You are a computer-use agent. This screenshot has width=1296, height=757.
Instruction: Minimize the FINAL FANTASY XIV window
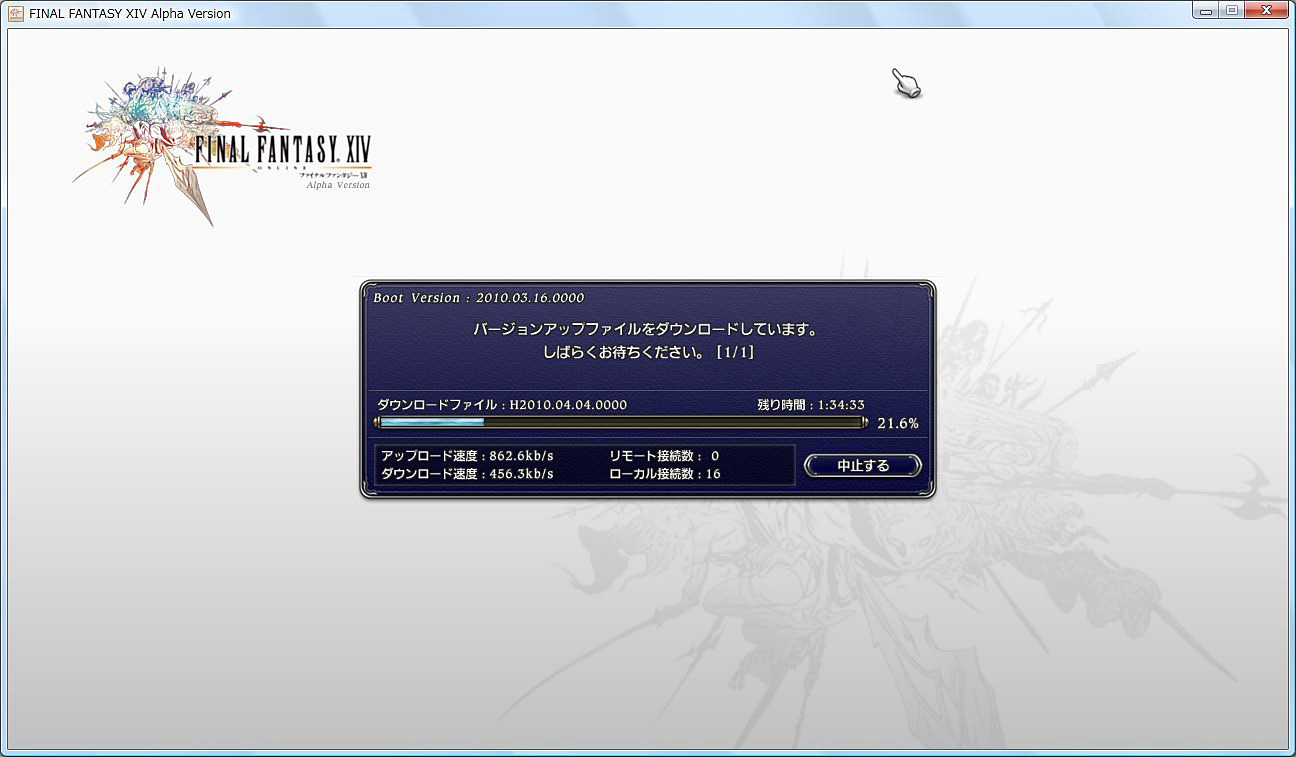pos(1208,11)
